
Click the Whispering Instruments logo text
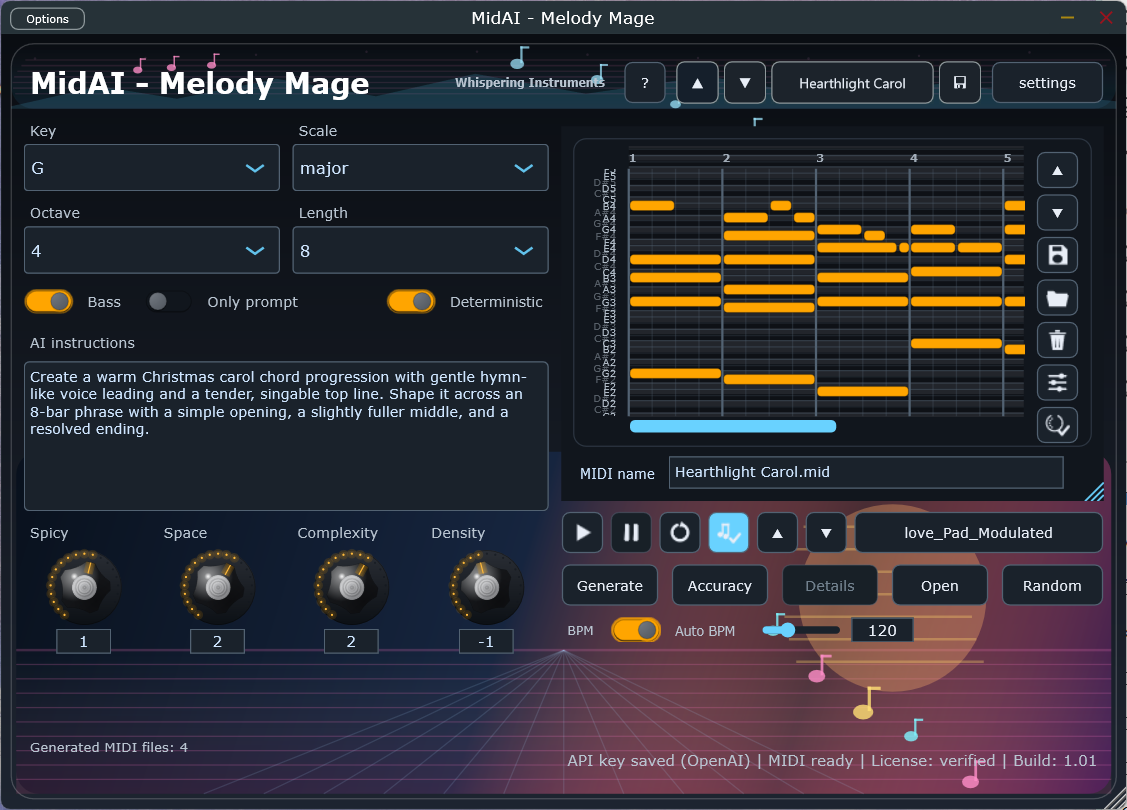530,83
